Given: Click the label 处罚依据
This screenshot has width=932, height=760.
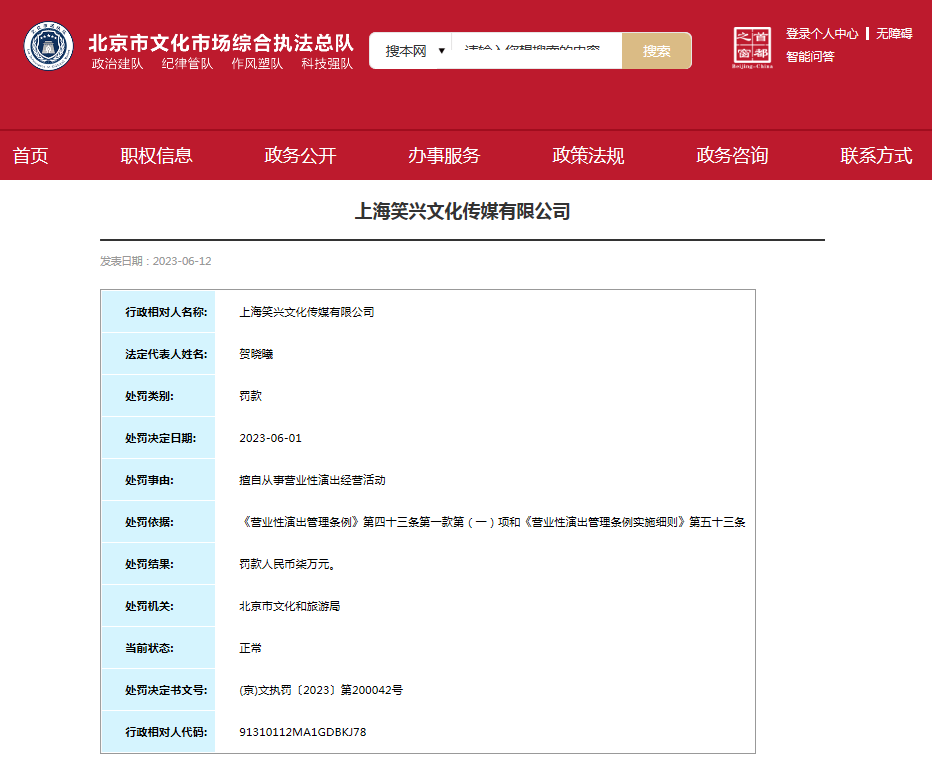Looking at the screenshot, I should coord(149,522).
